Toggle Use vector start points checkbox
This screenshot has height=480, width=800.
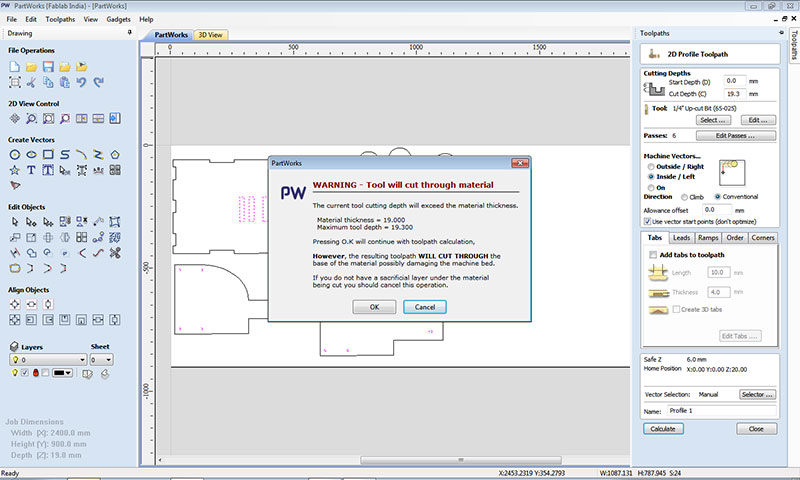647,221
